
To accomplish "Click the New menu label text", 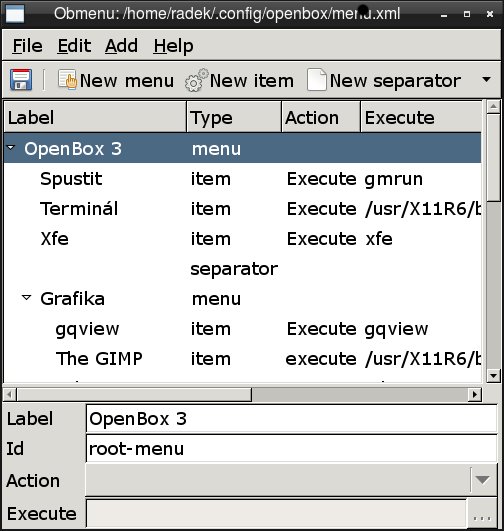I will (127, 81).
